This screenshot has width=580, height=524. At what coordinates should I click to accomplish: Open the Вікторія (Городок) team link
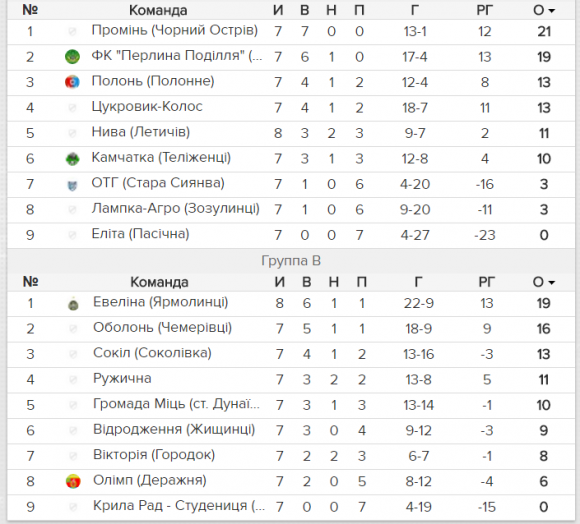[x=154, y=455]
